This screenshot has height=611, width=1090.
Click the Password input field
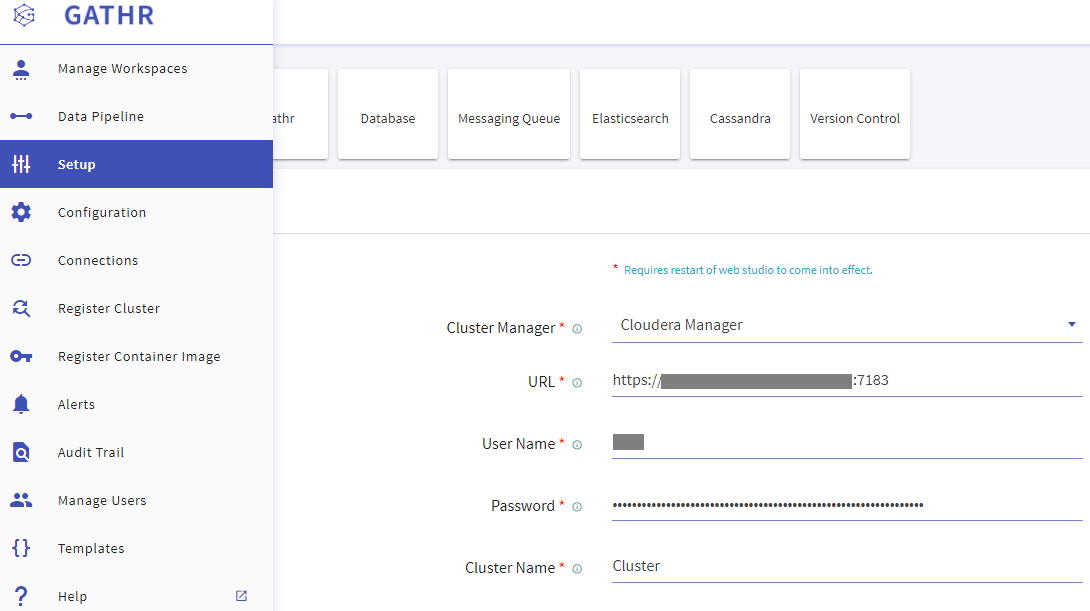click(847, 505)
